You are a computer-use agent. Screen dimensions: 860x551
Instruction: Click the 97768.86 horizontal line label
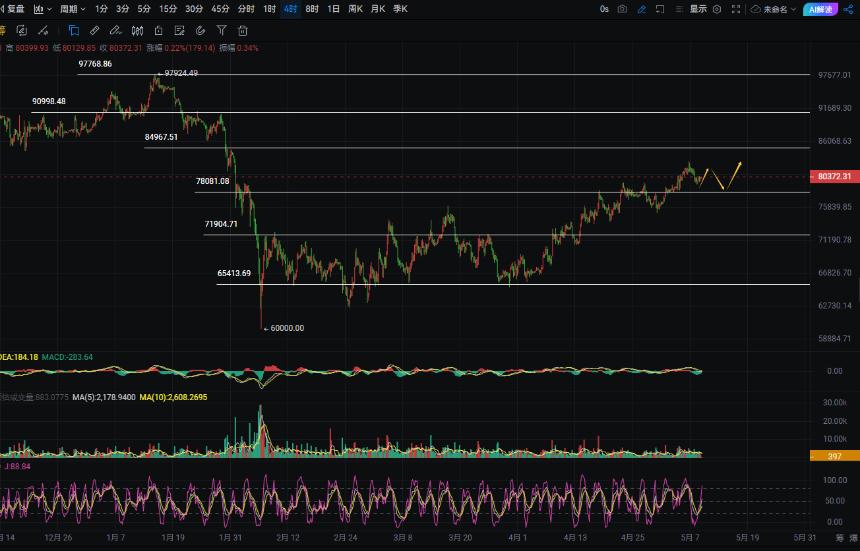pos(95,64)
